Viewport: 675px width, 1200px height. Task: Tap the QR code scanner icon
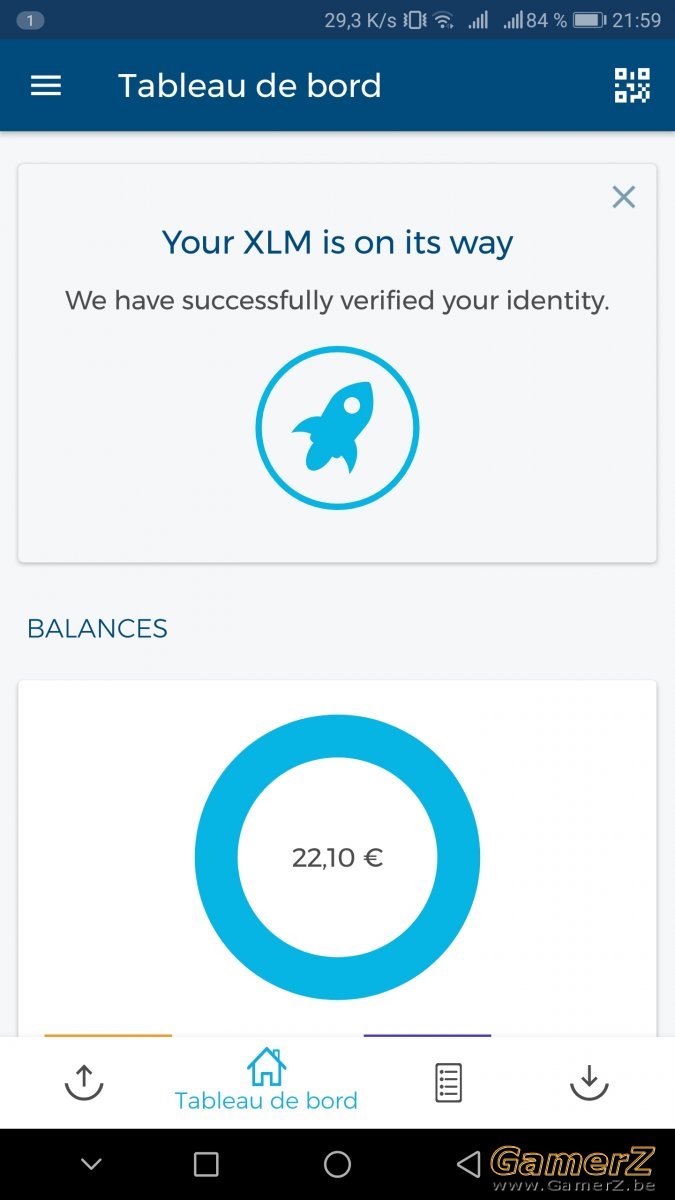(632, 86)
